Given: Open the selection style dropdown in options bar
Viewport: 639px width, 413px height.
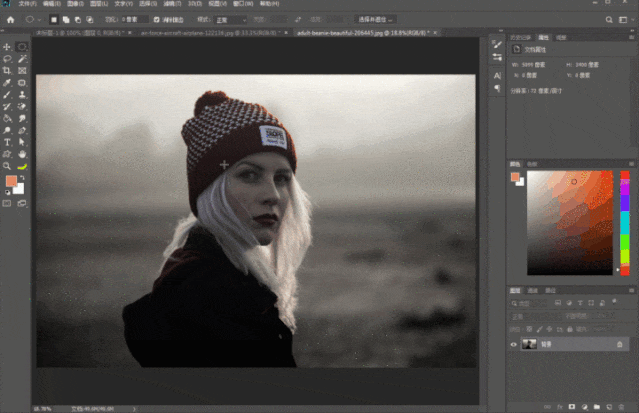Looking at the screenshot, I should pyautogui.click(x=231, y=20).
